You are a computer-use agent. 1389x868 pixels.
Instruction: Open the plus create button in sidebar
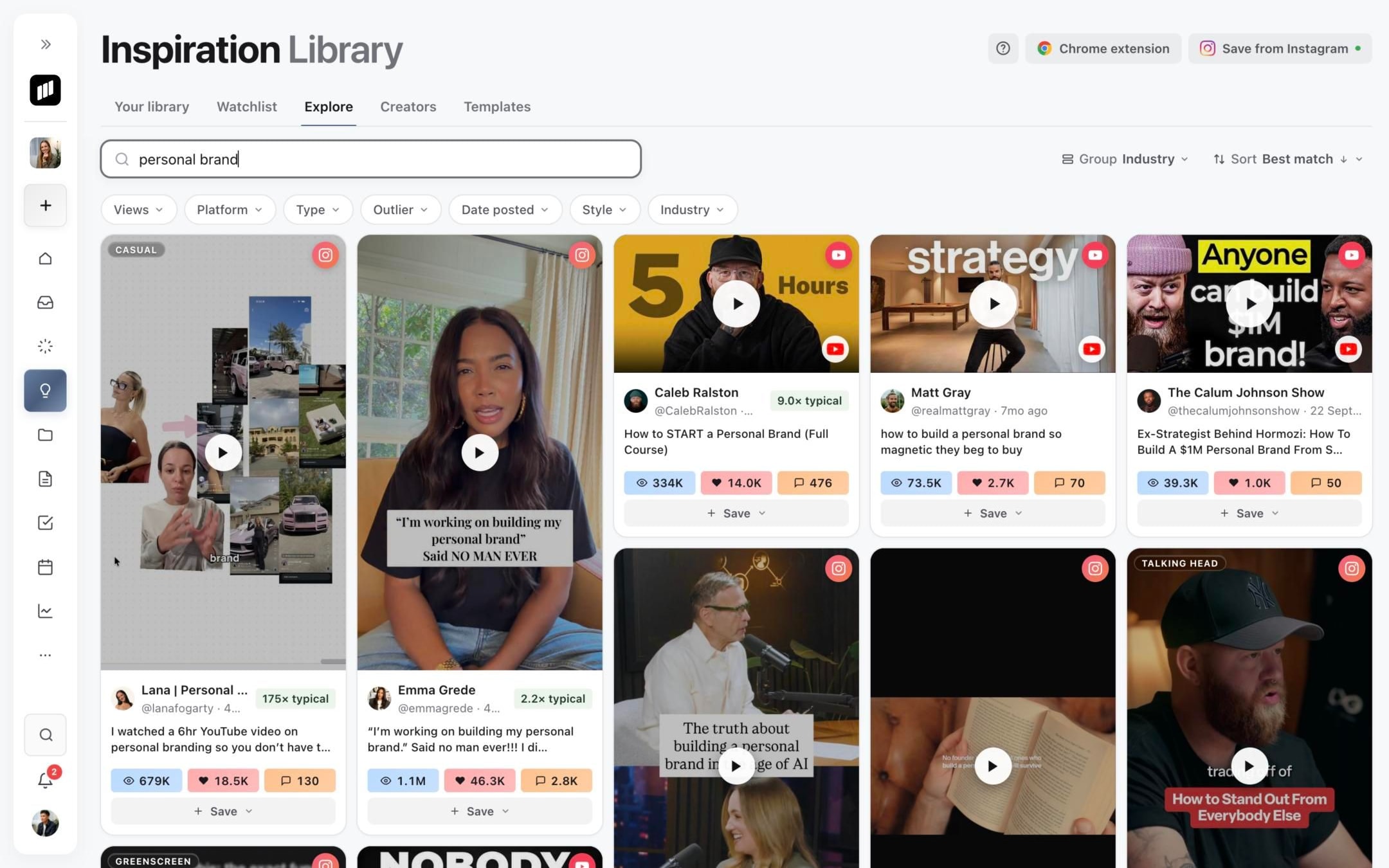point(45,205)
